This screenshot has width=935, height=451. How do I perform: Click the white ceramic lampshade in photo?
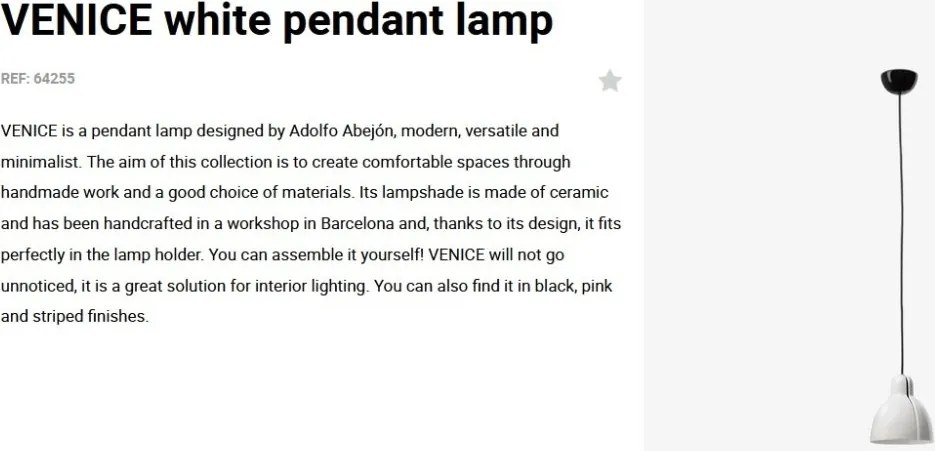click(901, 412)
